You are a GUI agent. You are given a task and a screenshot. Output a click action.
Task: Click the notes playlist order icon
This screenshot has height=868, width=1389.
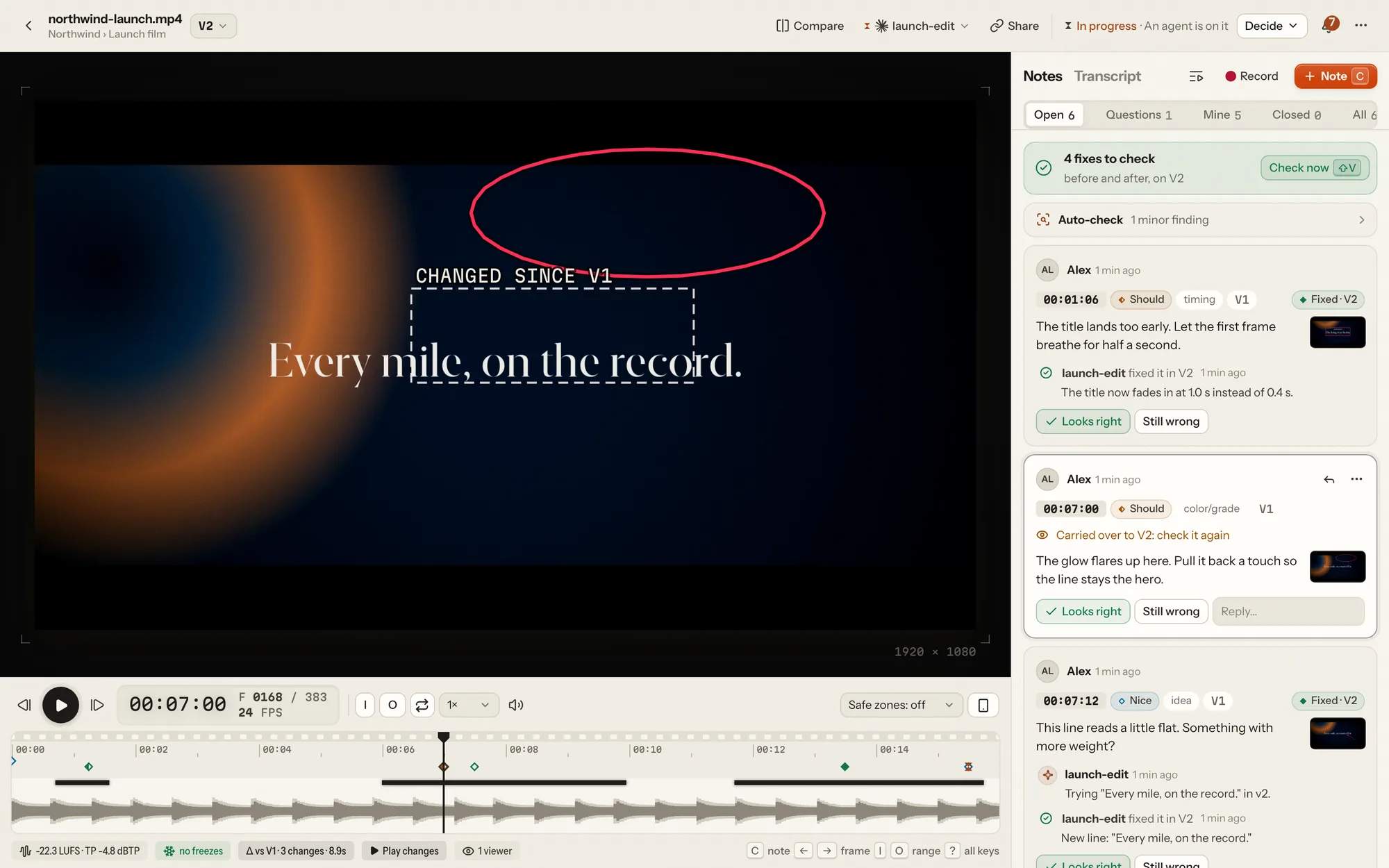tap(1196, 76)
